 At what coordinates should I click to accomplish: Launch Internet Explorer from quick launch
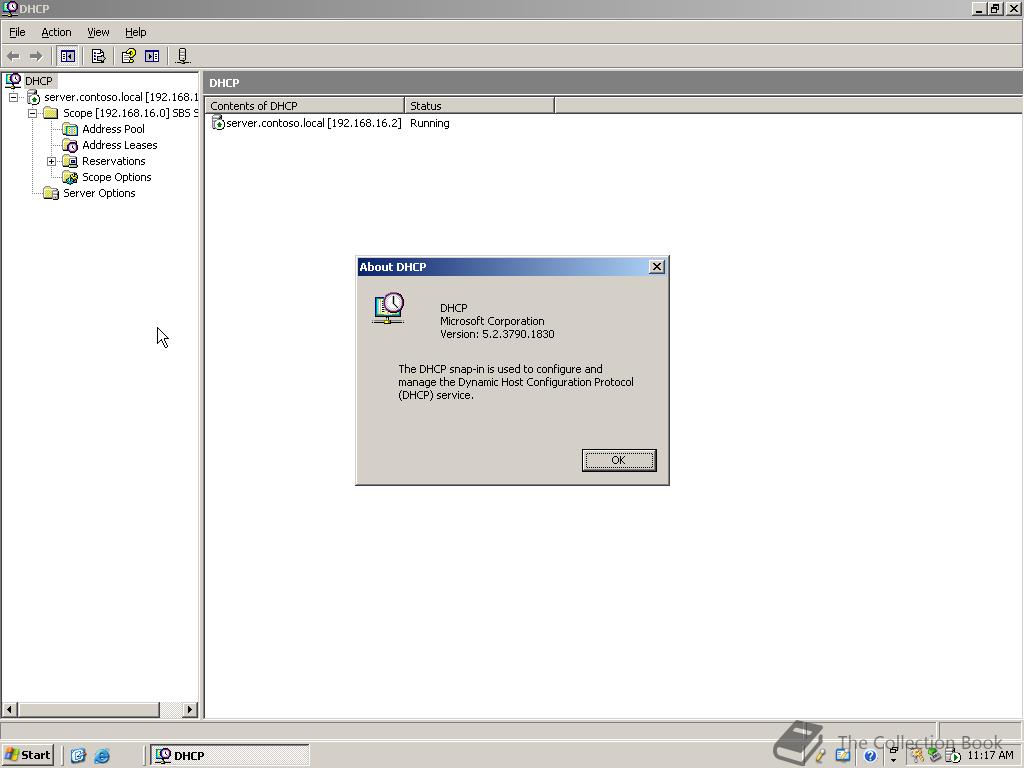click(102, 756)
